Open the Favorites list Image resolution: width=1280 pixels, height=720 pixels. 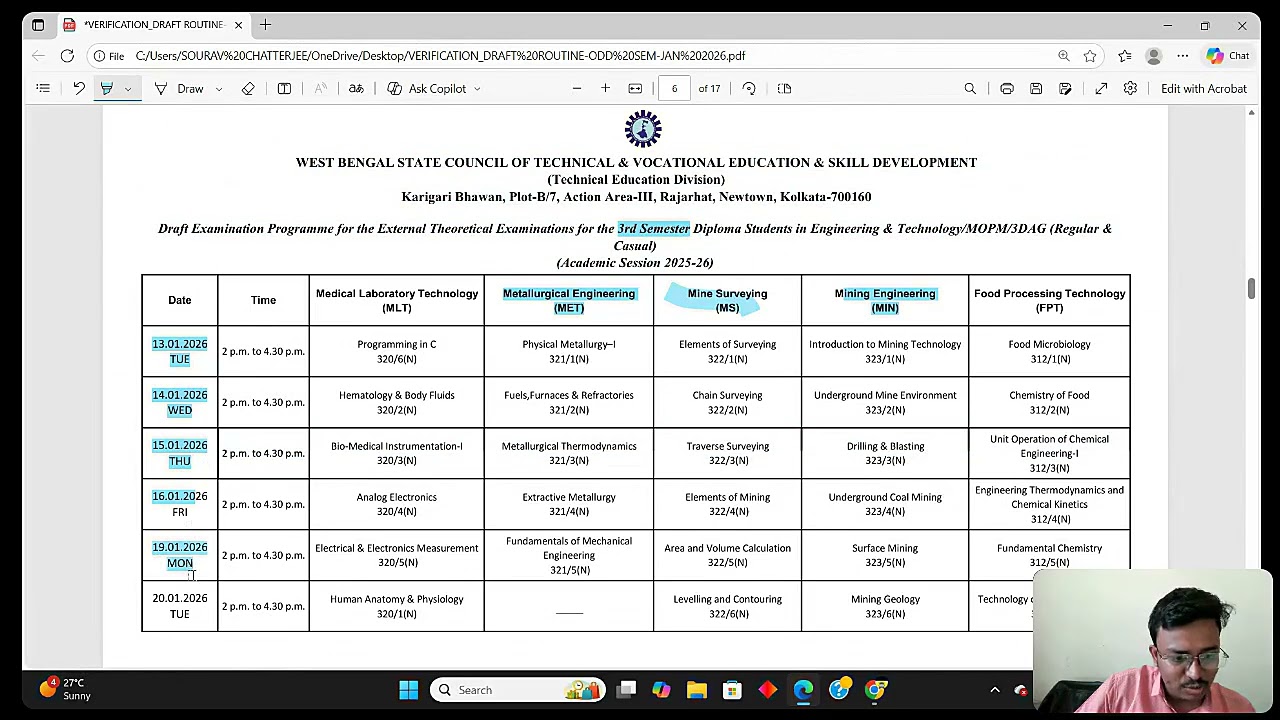(1125, 56)
